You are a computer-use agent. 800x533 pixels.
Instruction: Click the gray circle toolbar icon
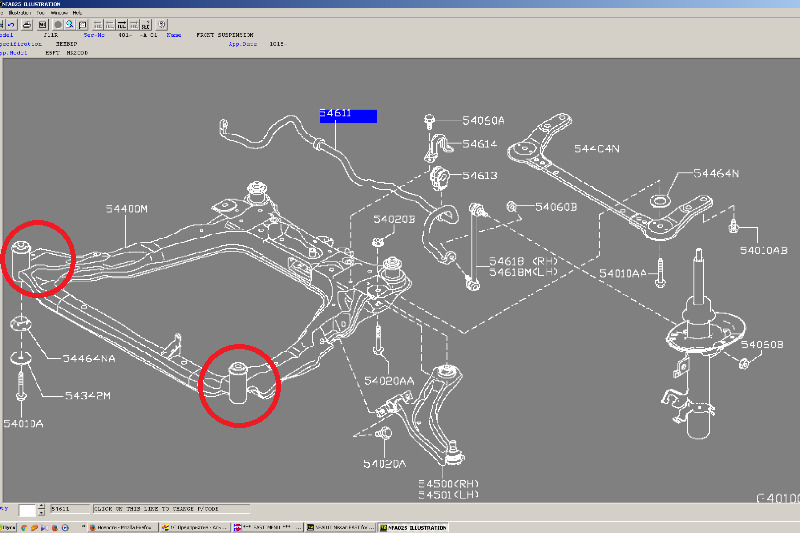pos(58,24)
